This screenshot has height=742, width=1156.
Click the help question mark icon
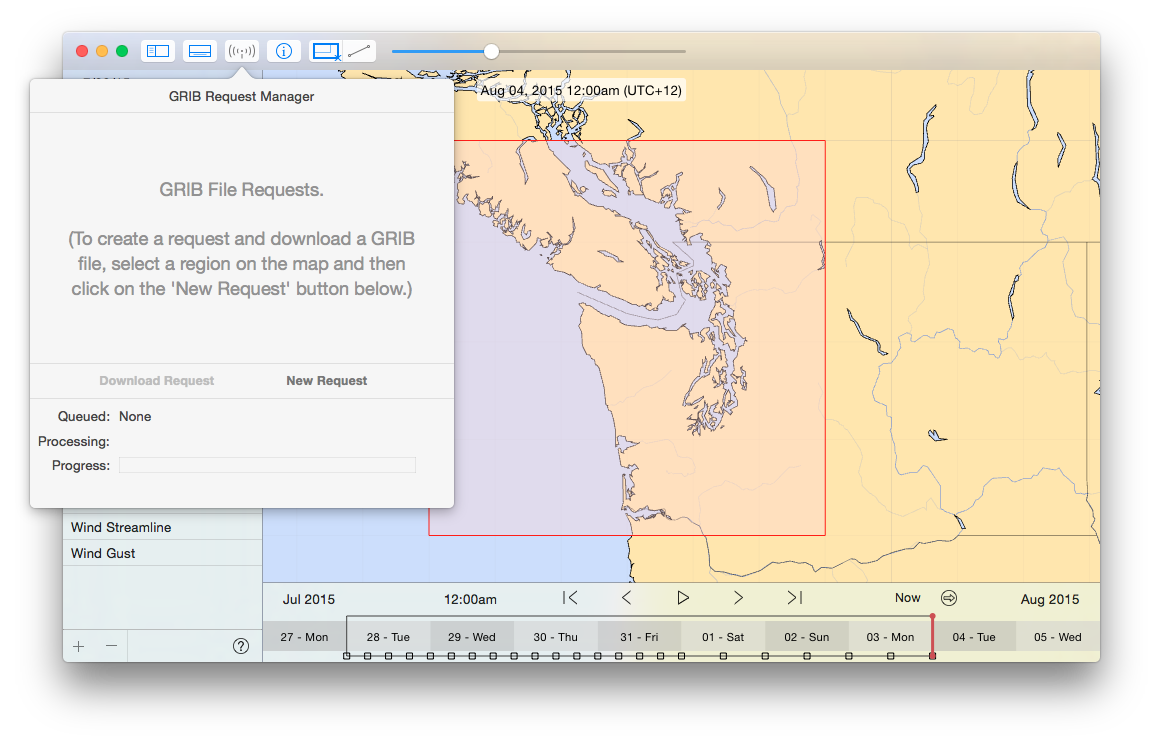pos(241,646)
